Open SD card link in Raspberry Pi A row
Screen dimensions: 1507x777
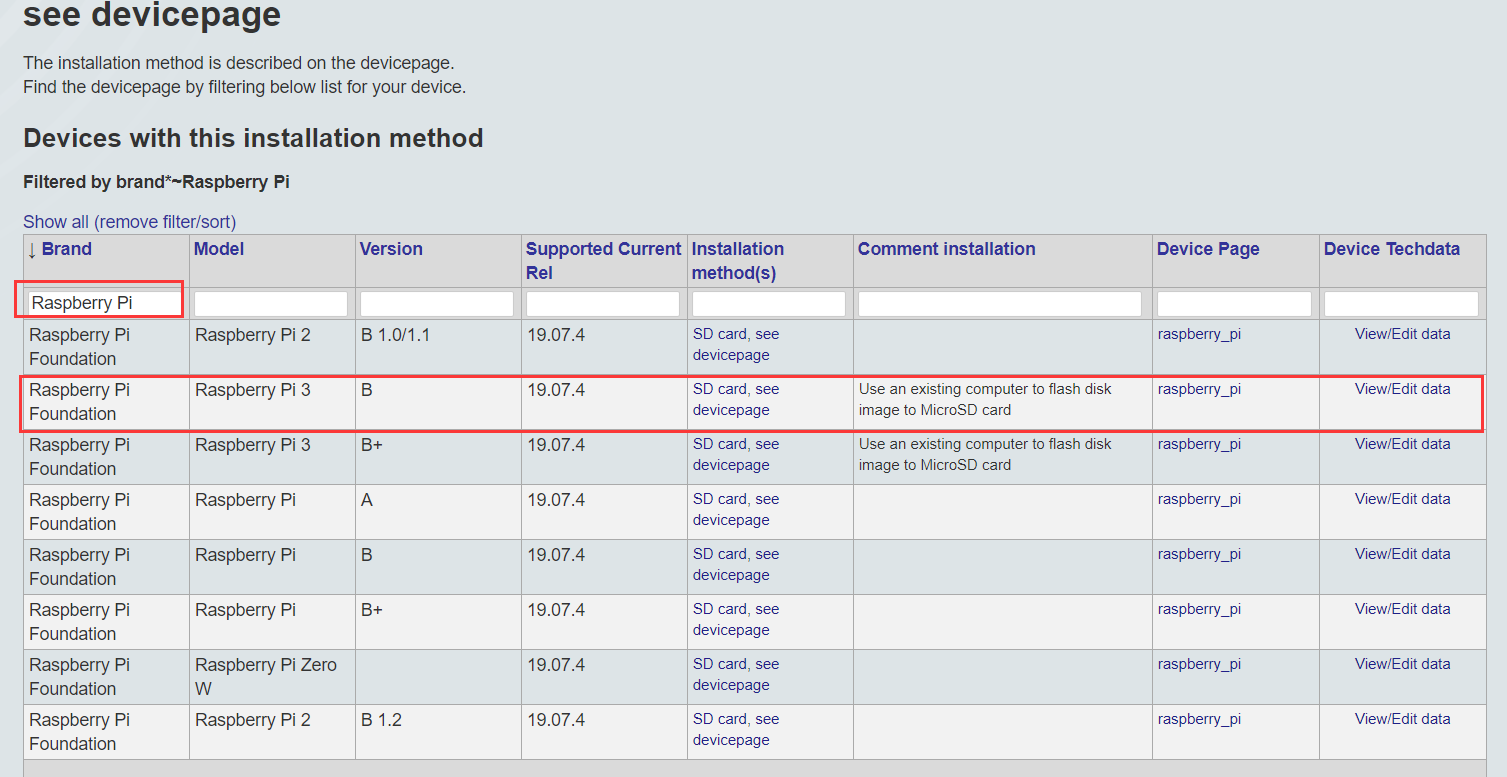719,499
